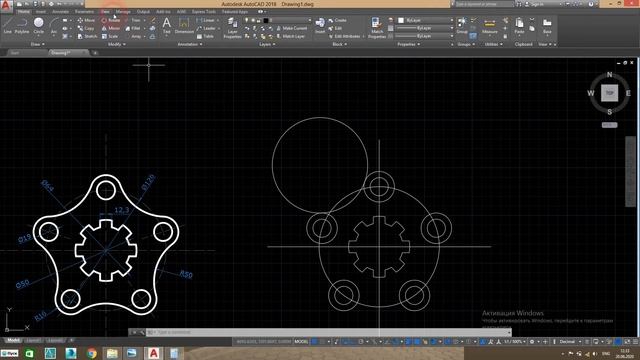Expand the Modify panel
Image resolution: width=640 pixels, height=360 pixels.
coord(116,44)
